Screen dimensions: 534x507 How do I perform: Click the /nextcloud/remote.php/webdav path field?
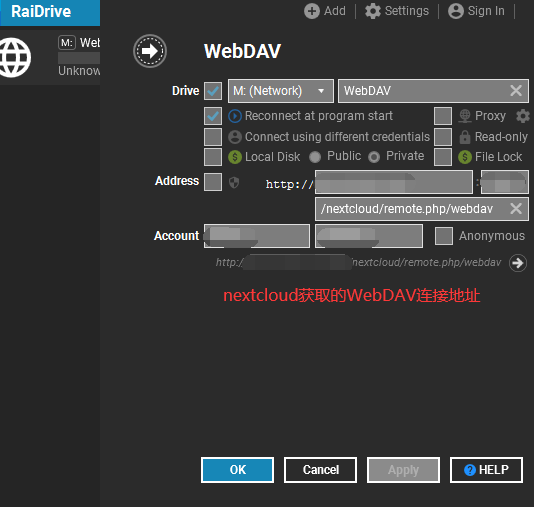422,208
